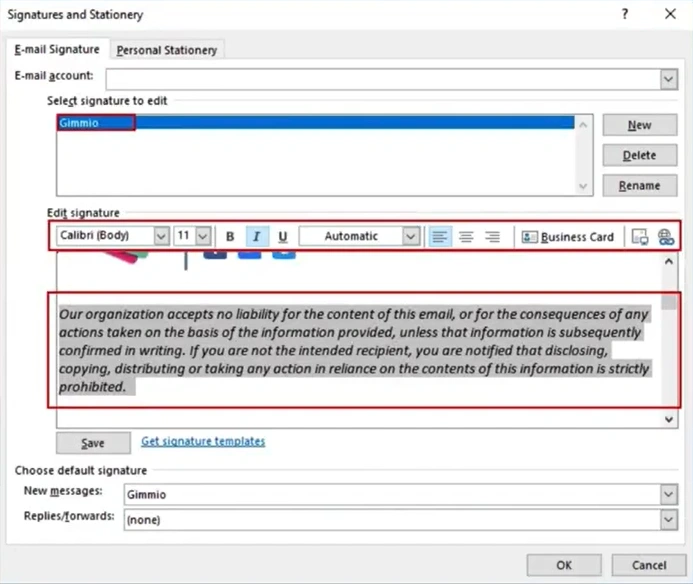Select the E-mail Signature tab
Screen dimensions: 693x584
(x=57, y=49)
